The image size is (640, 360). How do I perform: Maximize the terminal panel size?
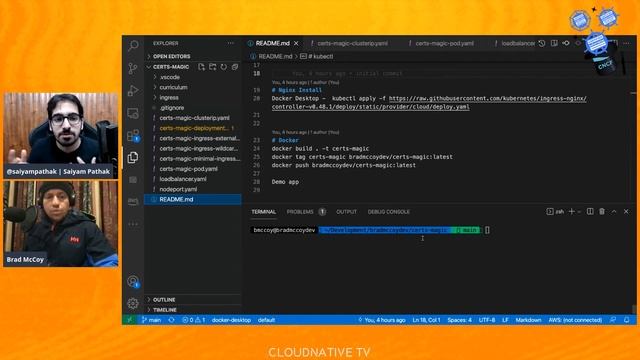pos(614,211)
